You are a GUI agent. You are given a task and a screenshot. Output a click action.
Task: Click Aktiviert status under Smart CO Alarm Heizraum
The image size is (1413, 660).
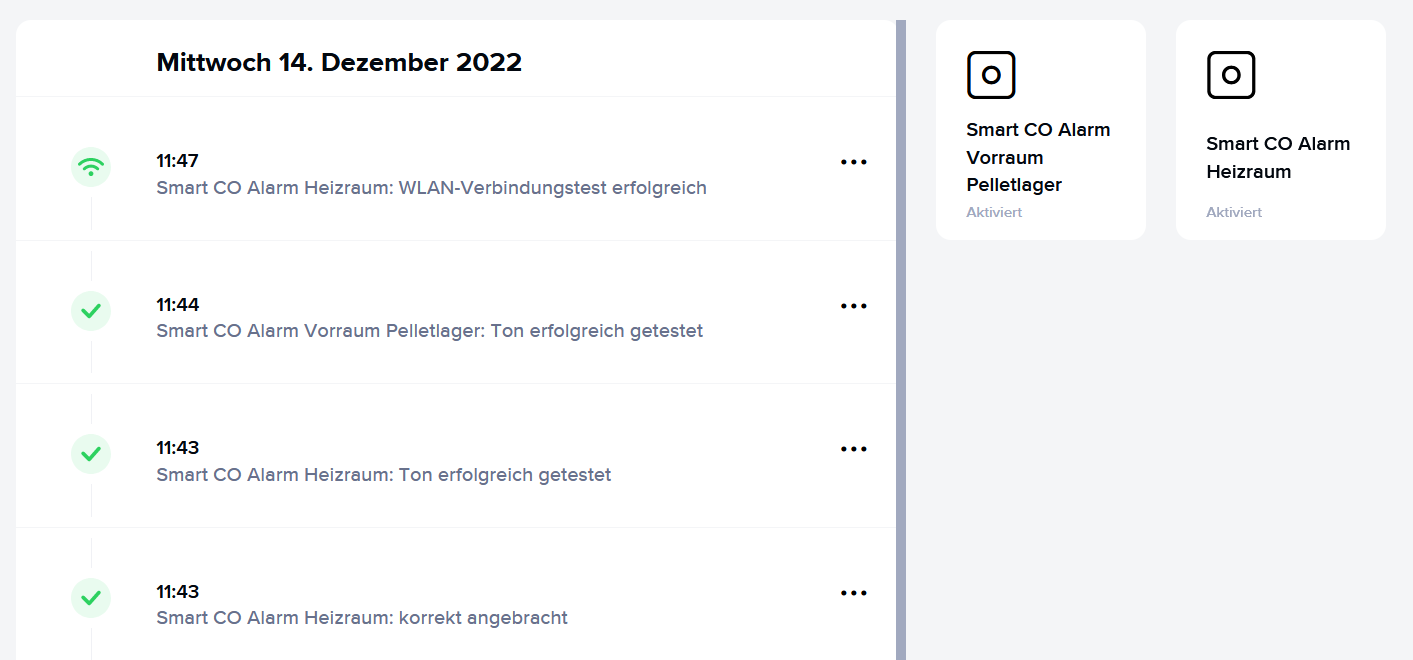(1234, 212)
